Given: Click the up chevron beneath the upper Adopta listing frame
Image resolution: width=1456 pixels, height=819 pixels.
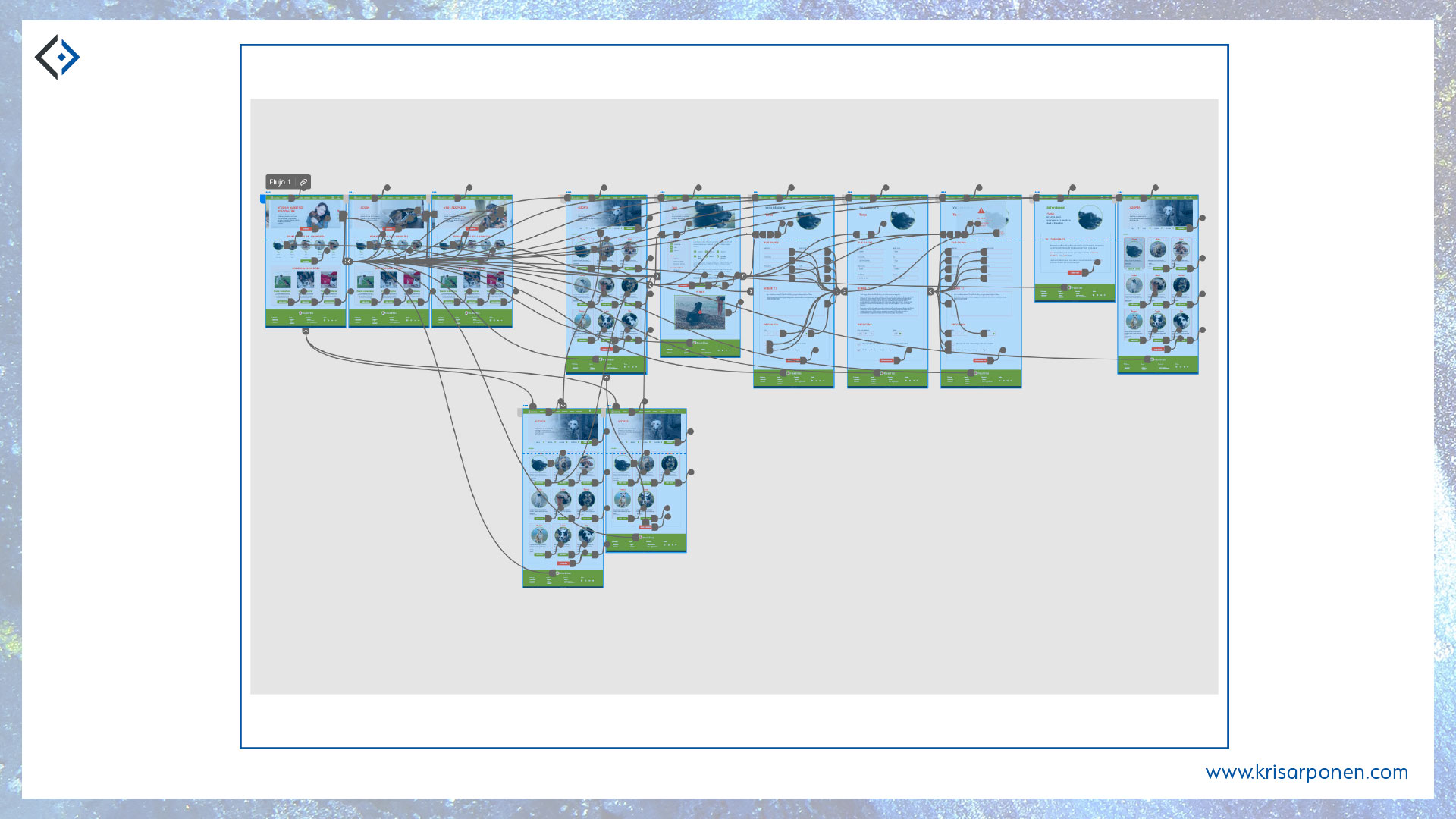Looking at the screenshot, I should [x=606, y=378].
